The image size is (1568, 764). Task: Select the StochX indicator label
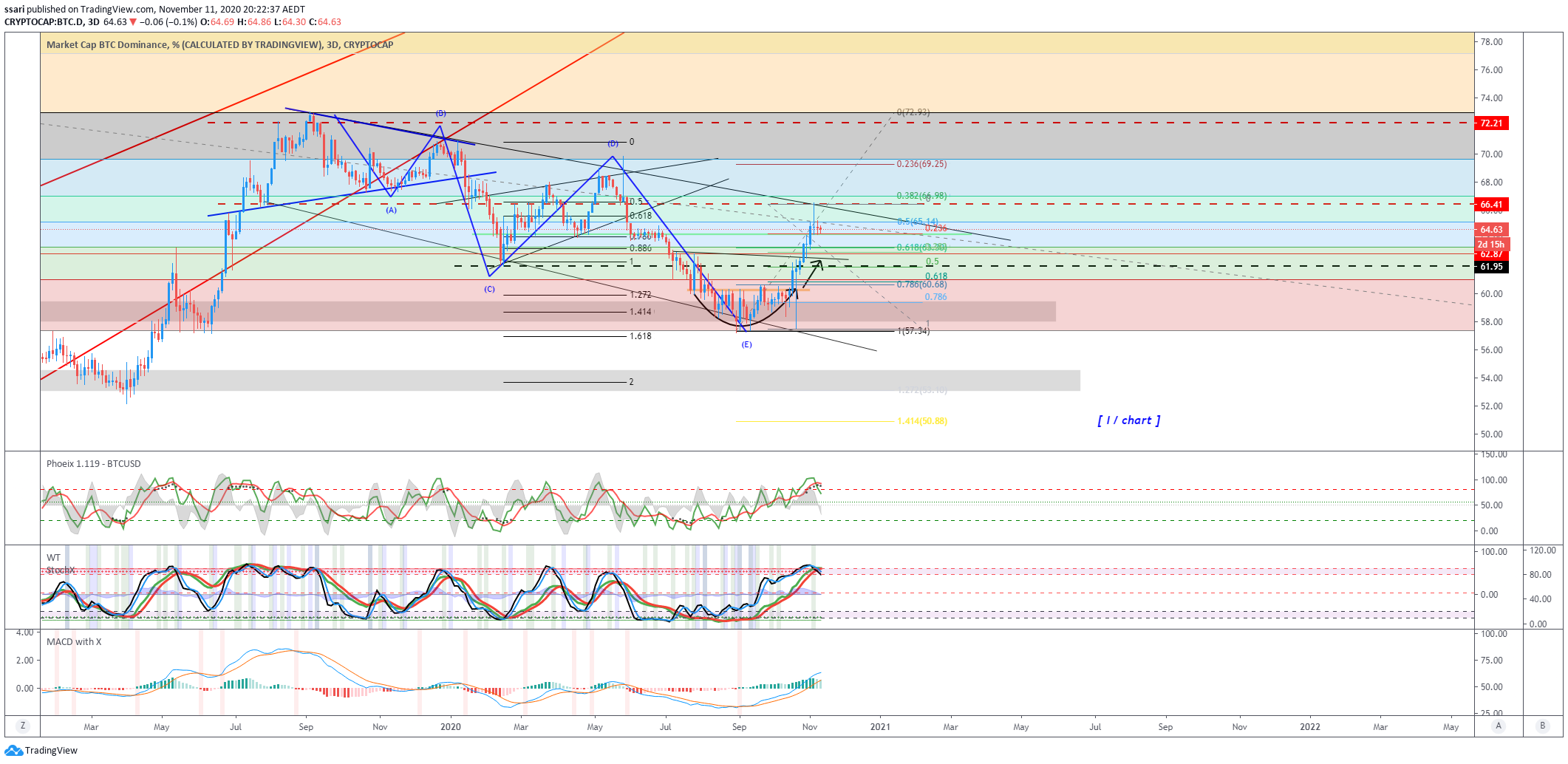tap(61, 570)
